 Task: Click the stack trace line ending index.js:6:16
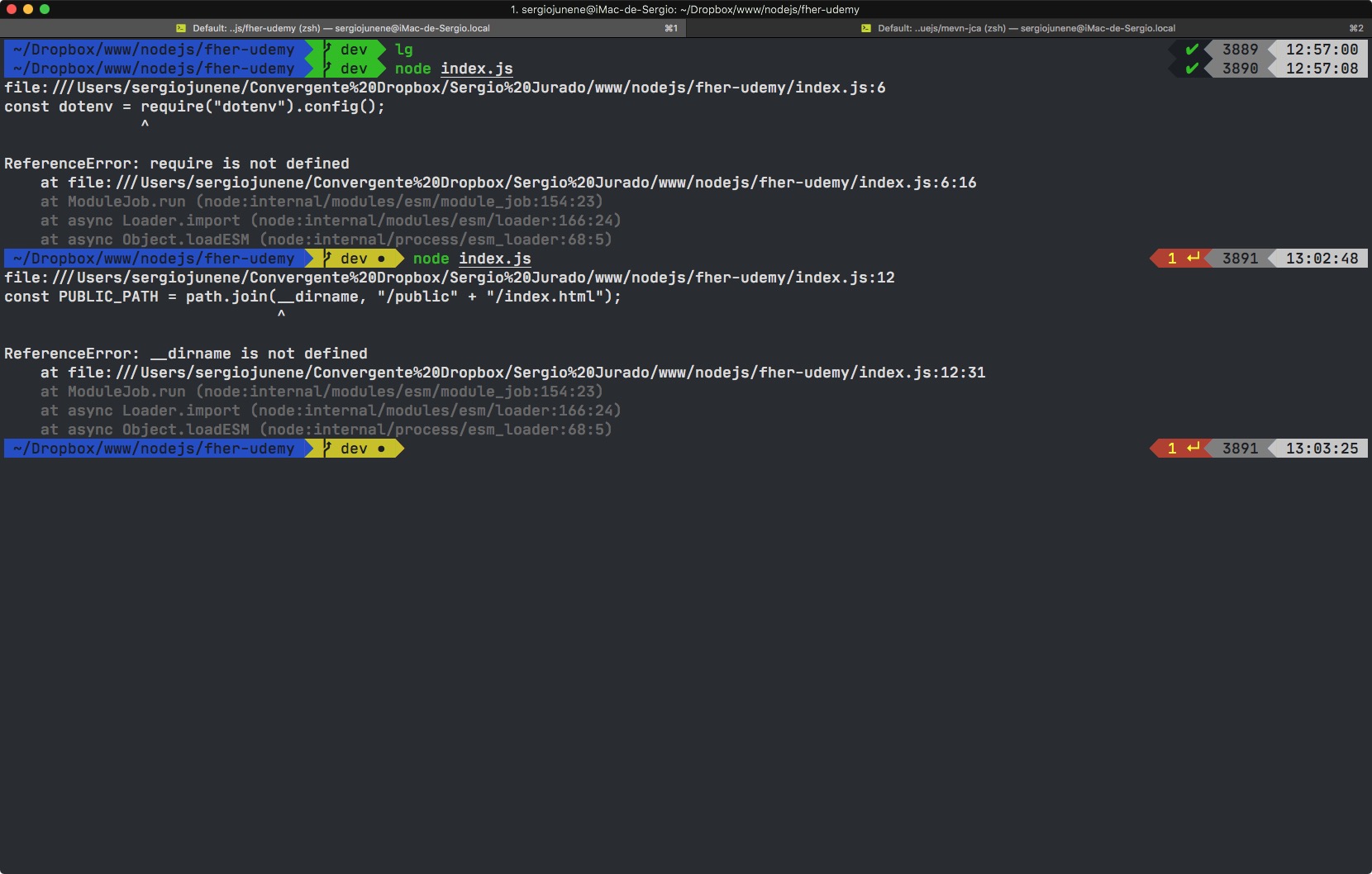(x=508, y=183)
